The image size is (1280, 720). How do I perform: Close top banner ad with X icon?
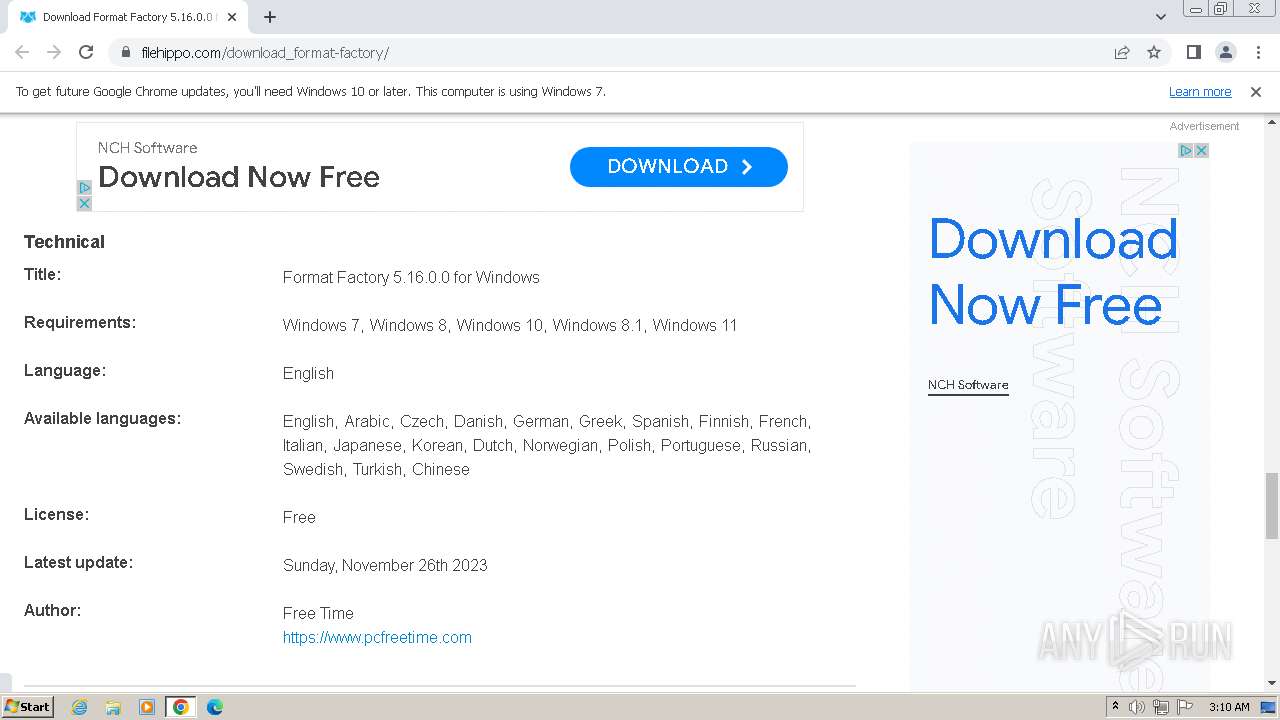84,203
